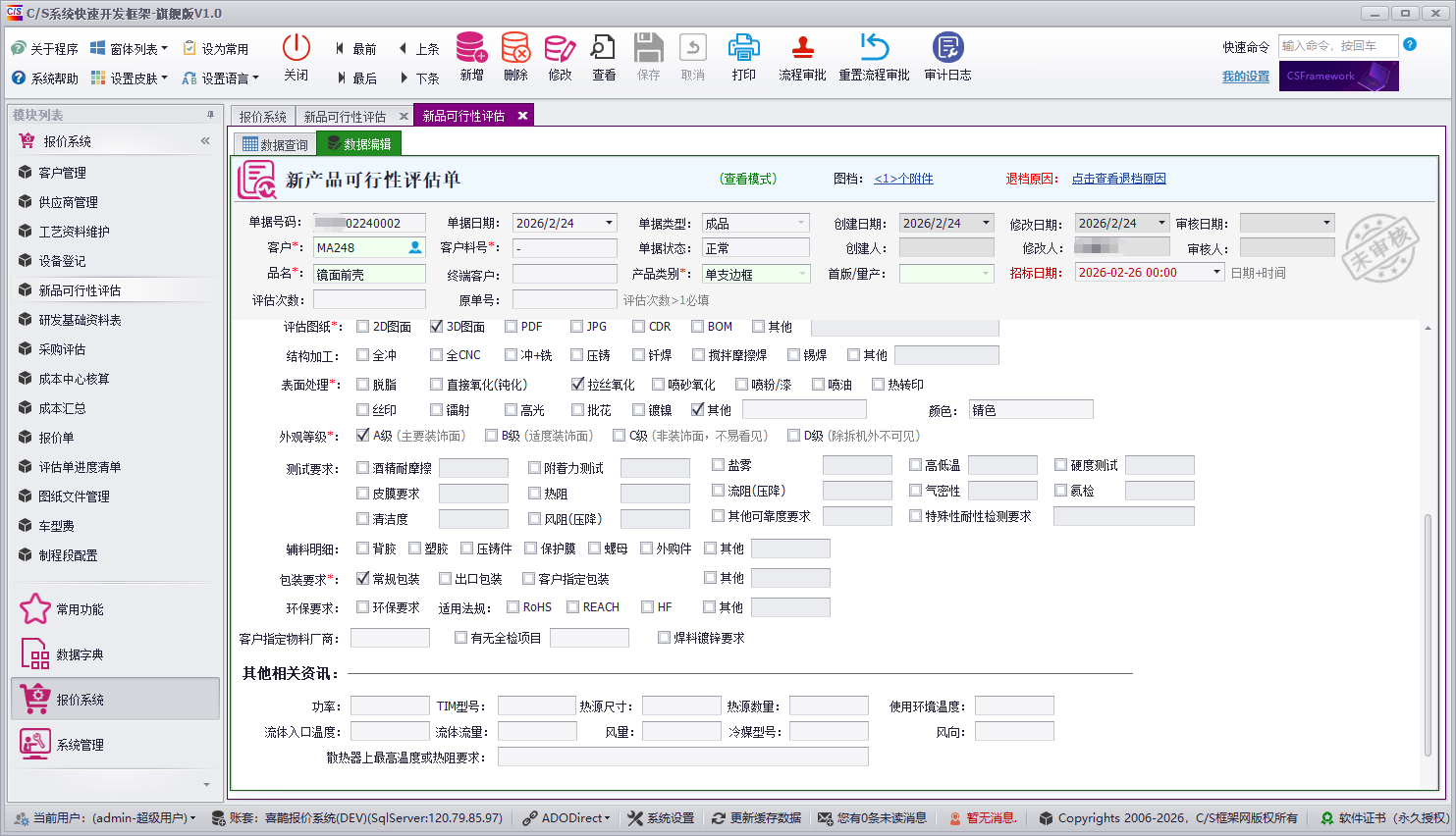
Task: Switch to the 数据查询 sub-tab
Action: coord(275,144)
